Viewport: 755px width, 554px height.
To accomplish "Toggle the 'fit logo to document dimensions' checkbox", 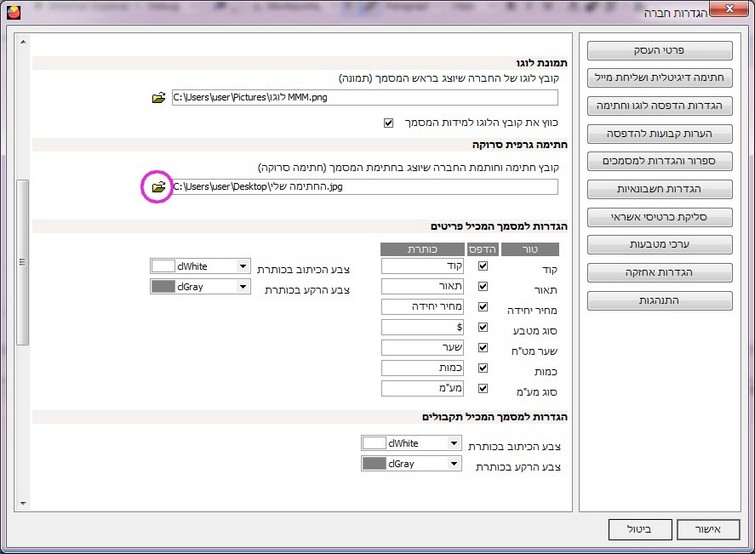I will (389, 124).
